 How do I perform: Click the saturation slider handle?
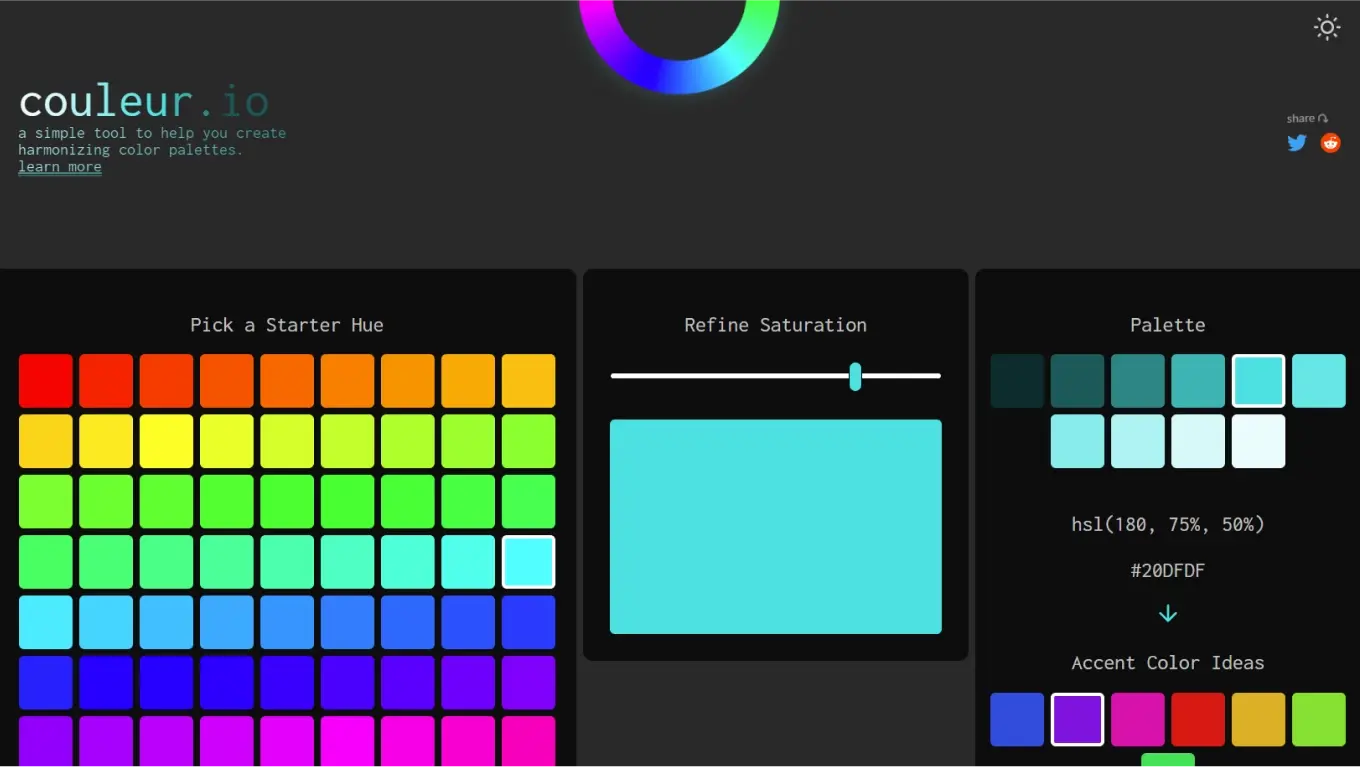coord(855,376)
